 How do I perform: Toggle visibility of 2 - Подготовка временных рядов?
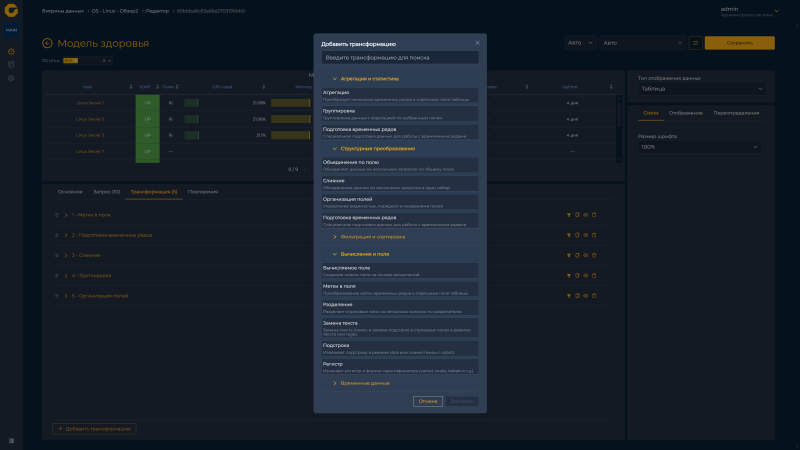click(x=586, y=235)
